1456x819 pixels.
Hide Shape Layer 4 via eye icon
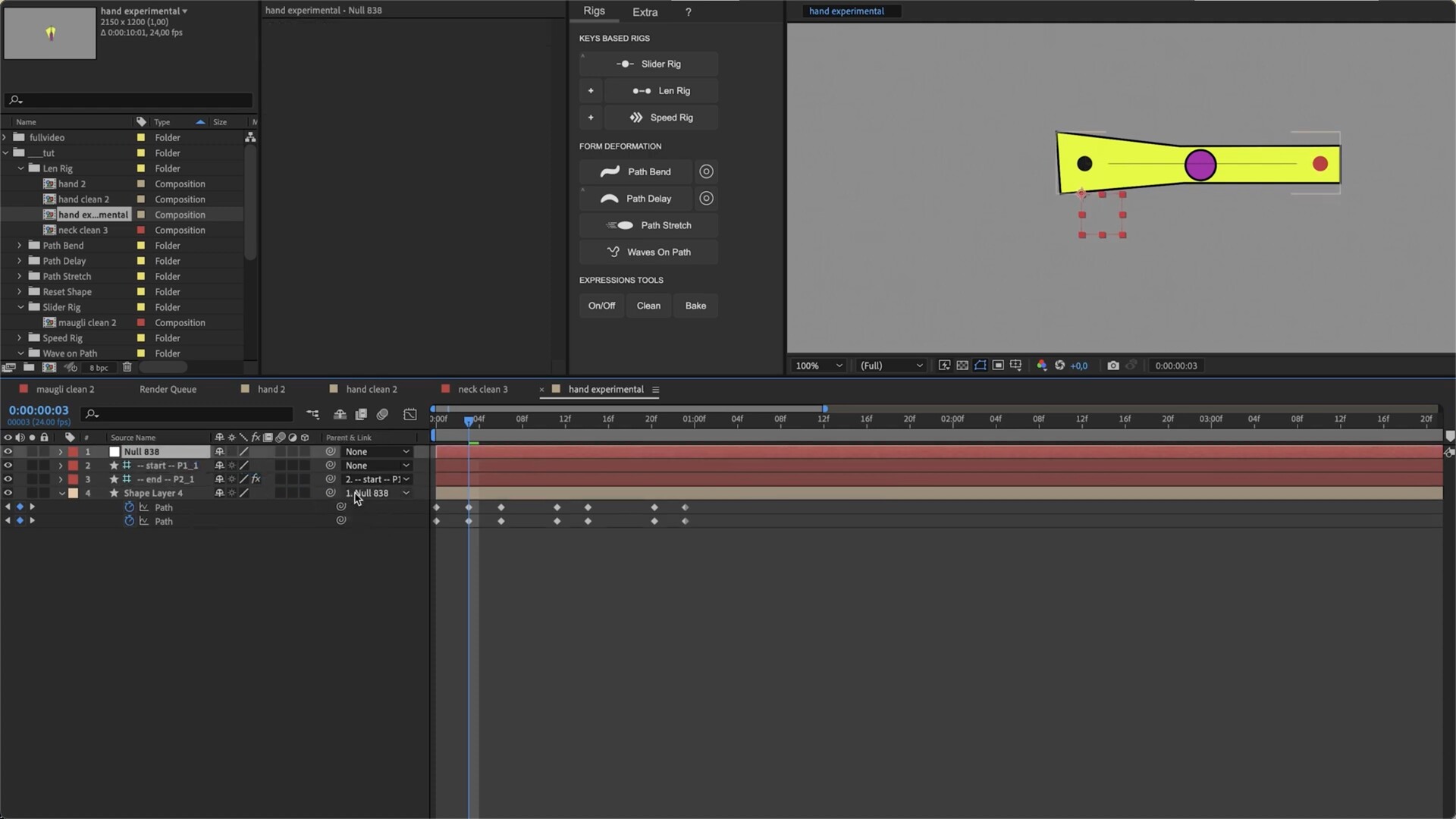point(8,494)
